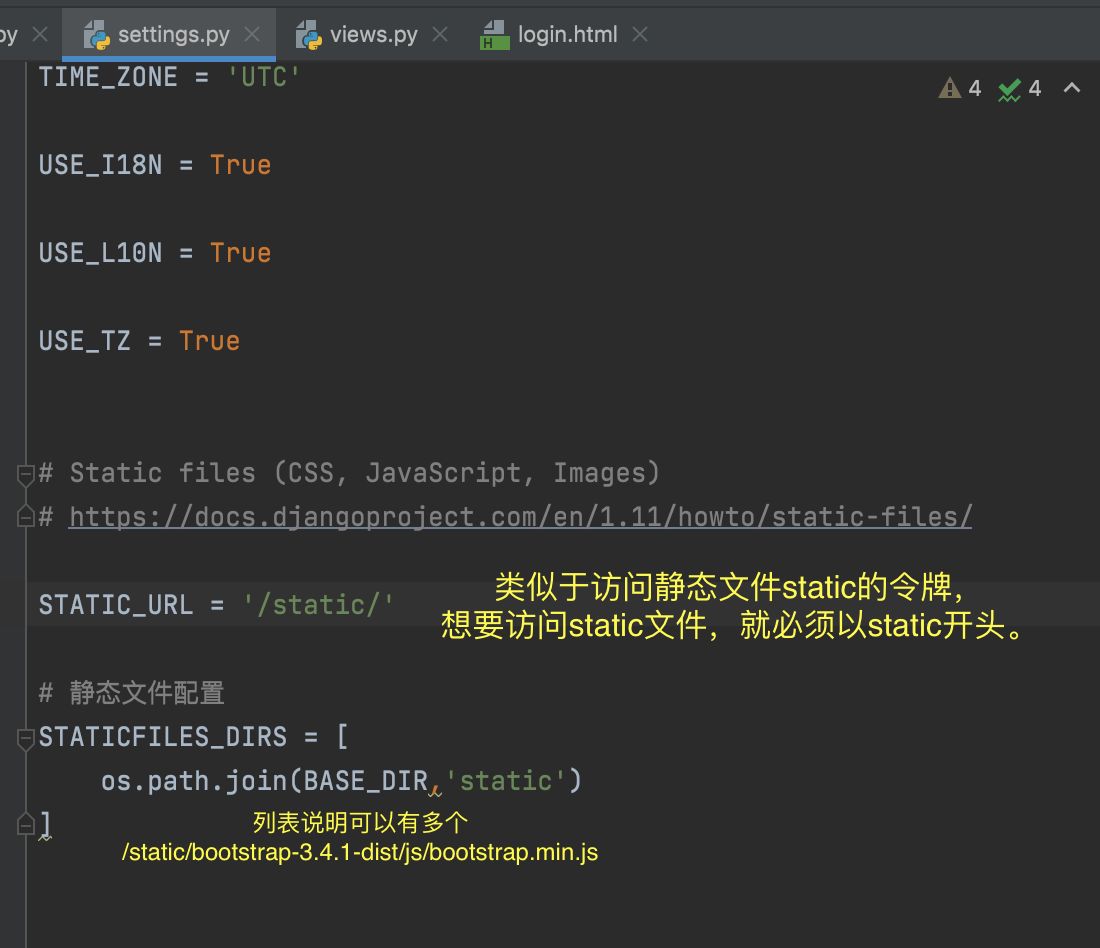1100x948 pixels.
Task: Click the 'static' string argument
Action: click(505, 781)
